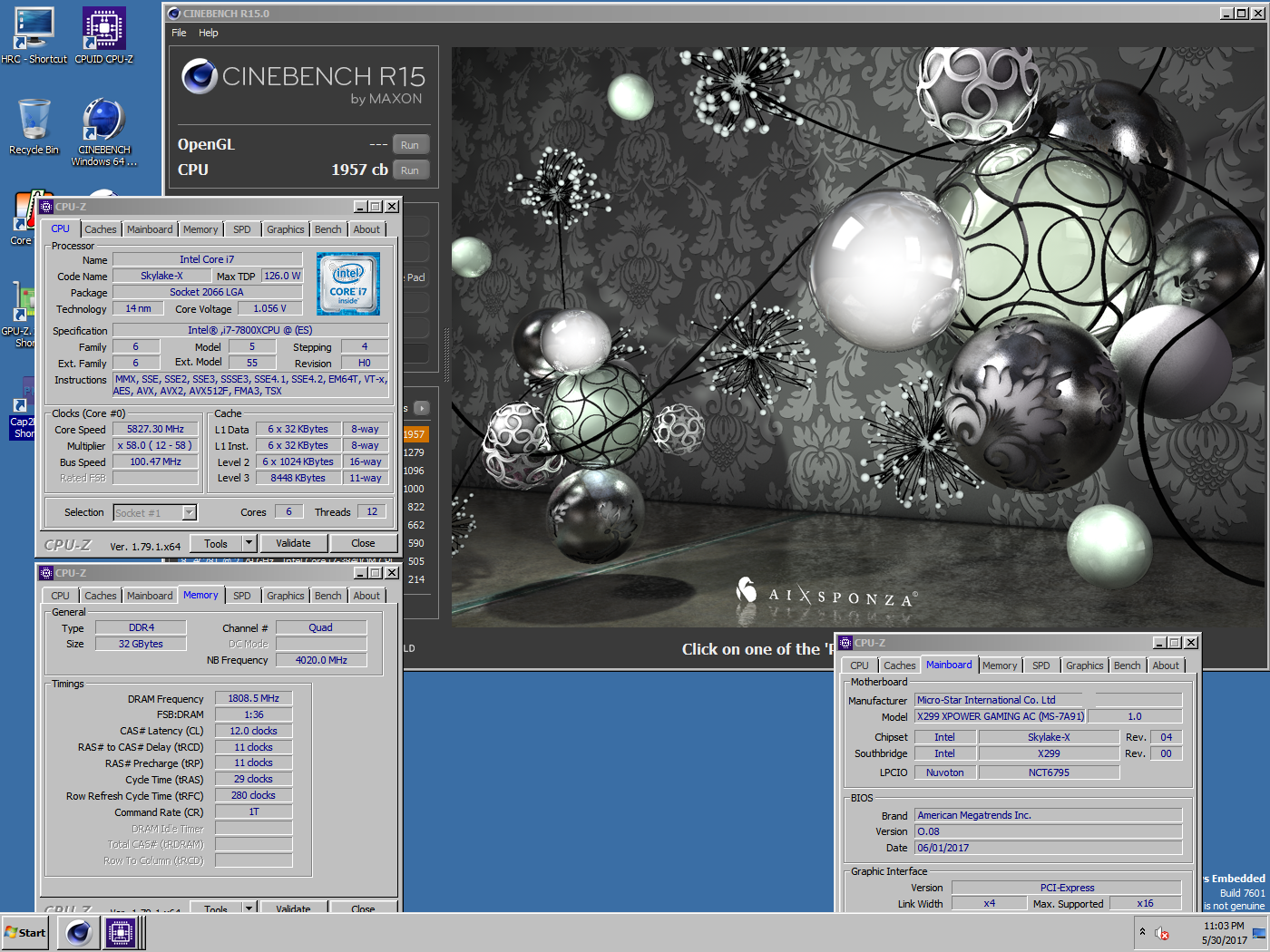Click the orange 1957 ranking bar
This screenshot has width=1270, height=952.
[x=415, y=434]
